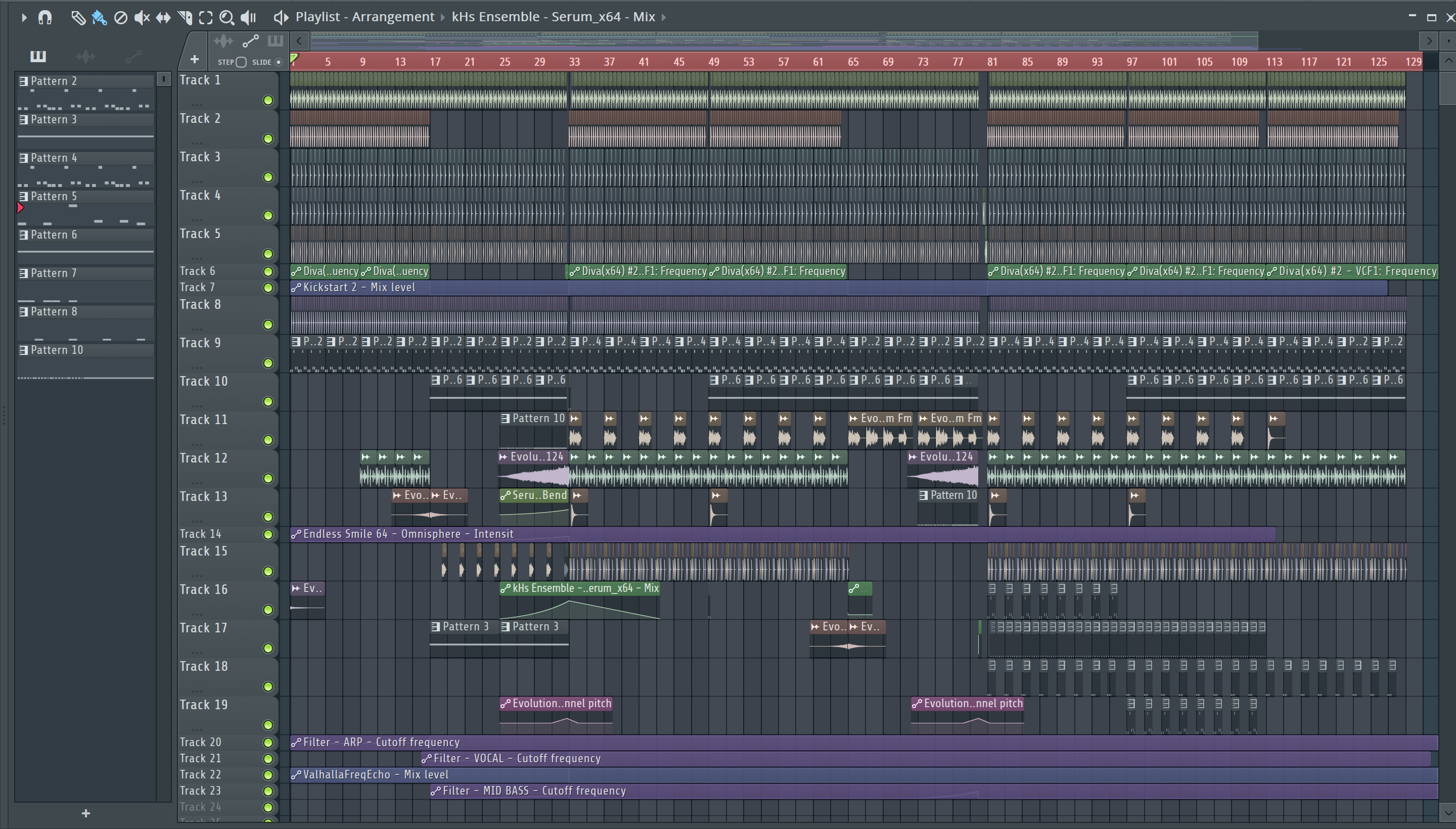Select Filter - VOCAL - Cutoff frequency clip
This screenshot has width=1456, height=829.
(x=925, y=758)
